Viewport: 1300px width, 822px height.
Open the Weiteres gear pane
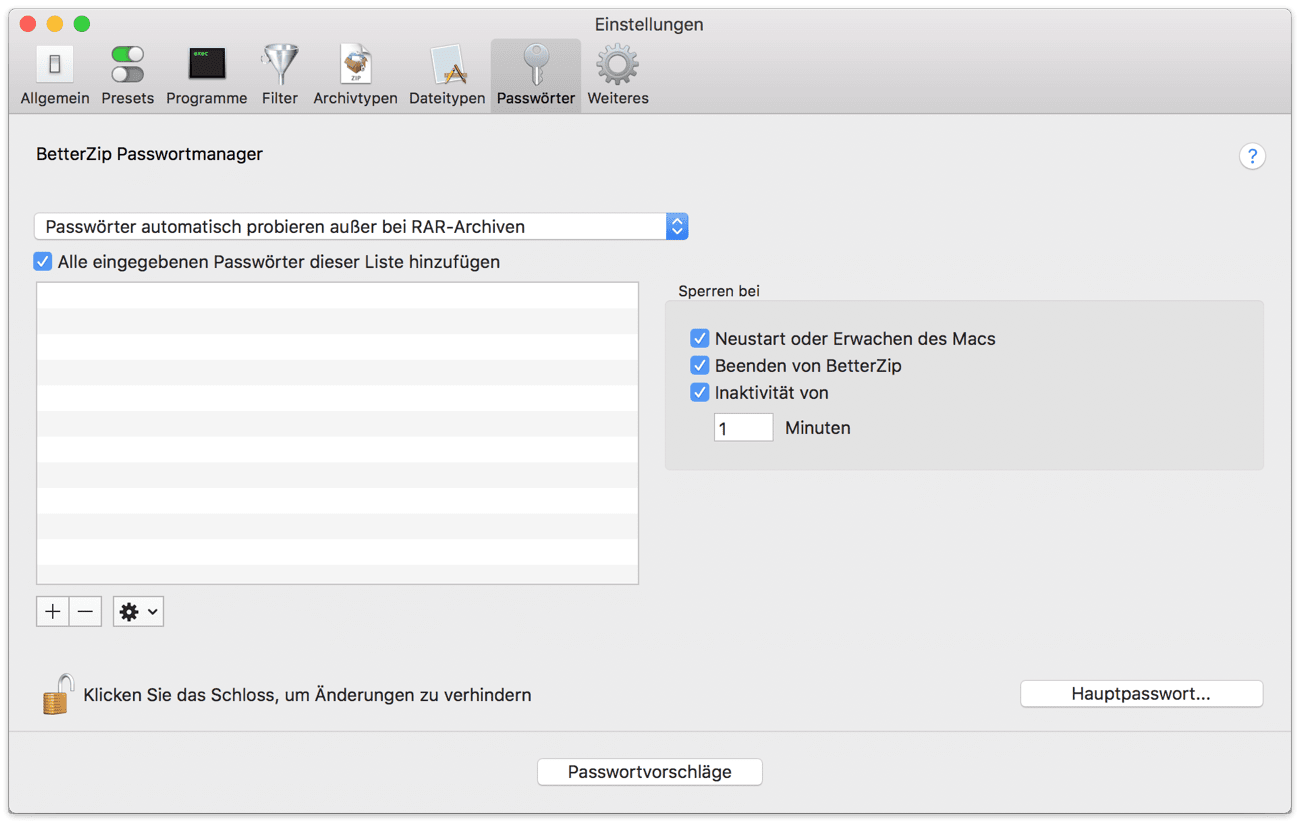[618, 75]
